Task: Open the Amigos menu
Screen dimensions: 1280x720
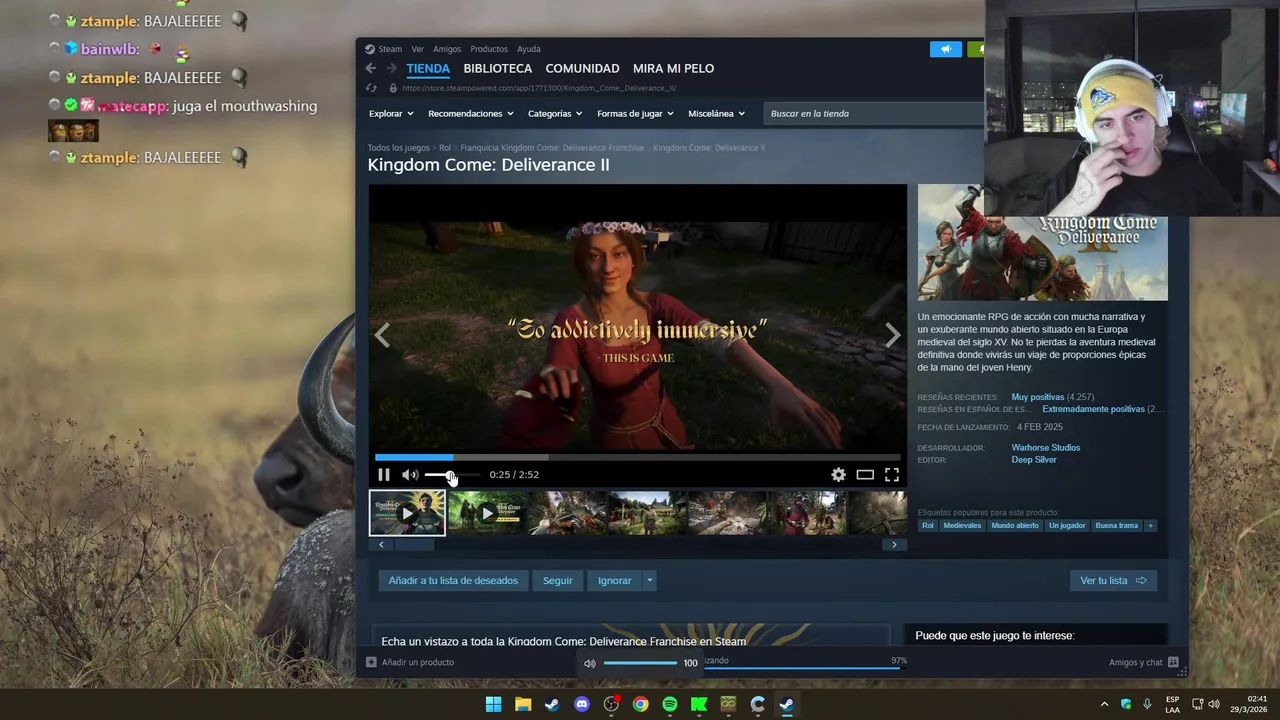Action: (x=447, y=49)
